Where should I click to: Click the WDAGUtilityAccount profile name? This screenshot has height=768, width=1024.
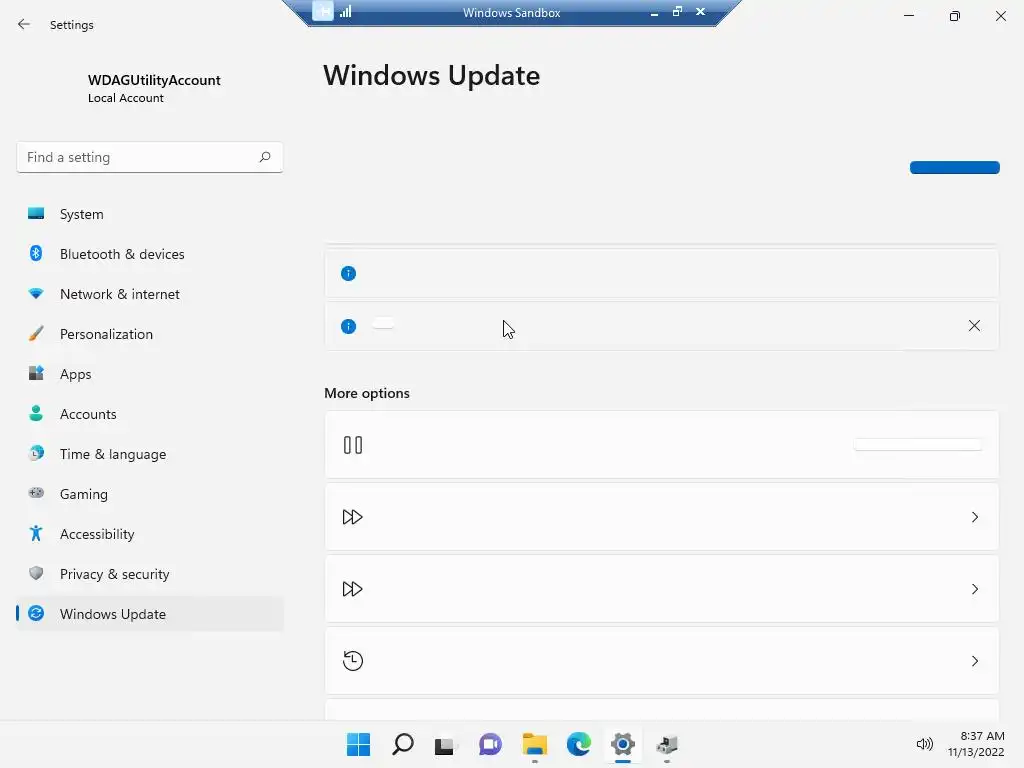pyautogui.click(x=154, y=80)
